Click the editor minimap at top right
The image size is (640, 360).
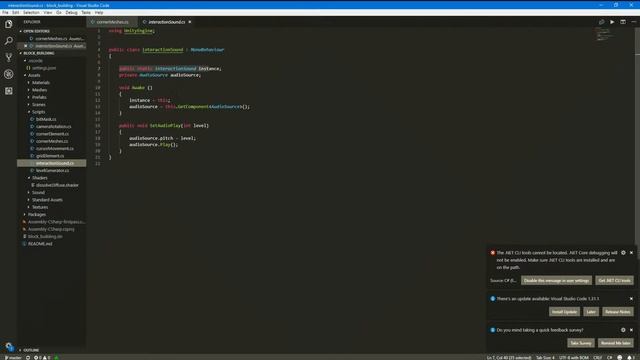[x=605, y=36]
